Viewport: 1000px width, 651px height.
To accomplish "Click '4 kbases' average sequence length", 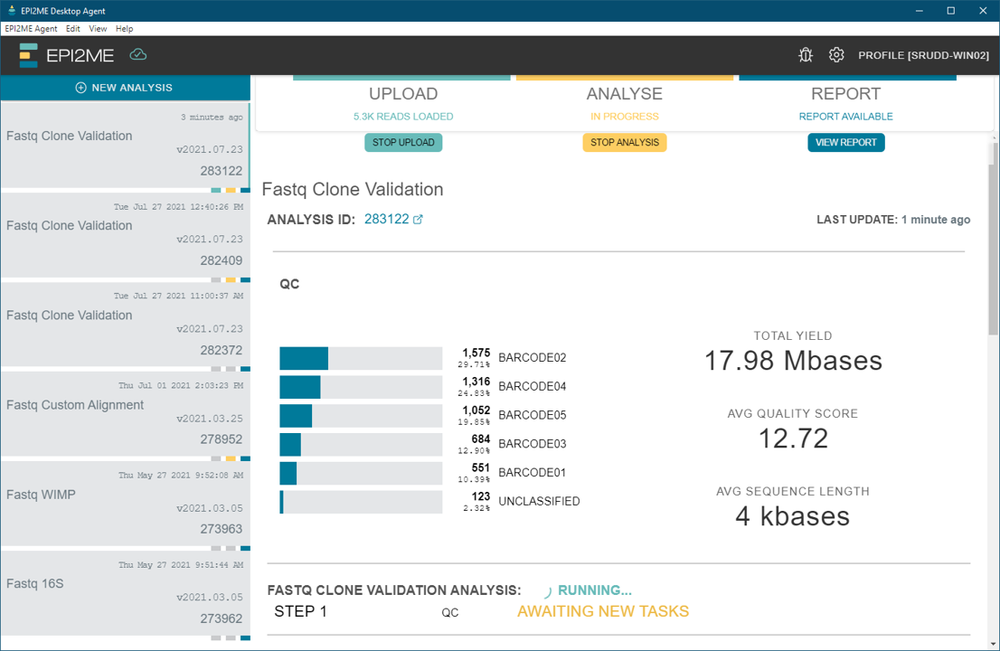I will point(793,516).
